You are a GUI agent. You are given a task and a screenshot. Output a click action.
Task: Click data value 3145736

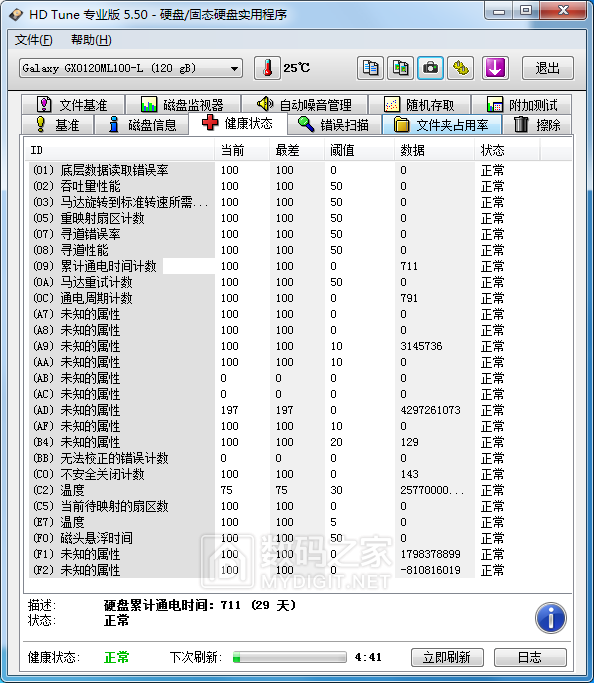(x=421, y=346)
